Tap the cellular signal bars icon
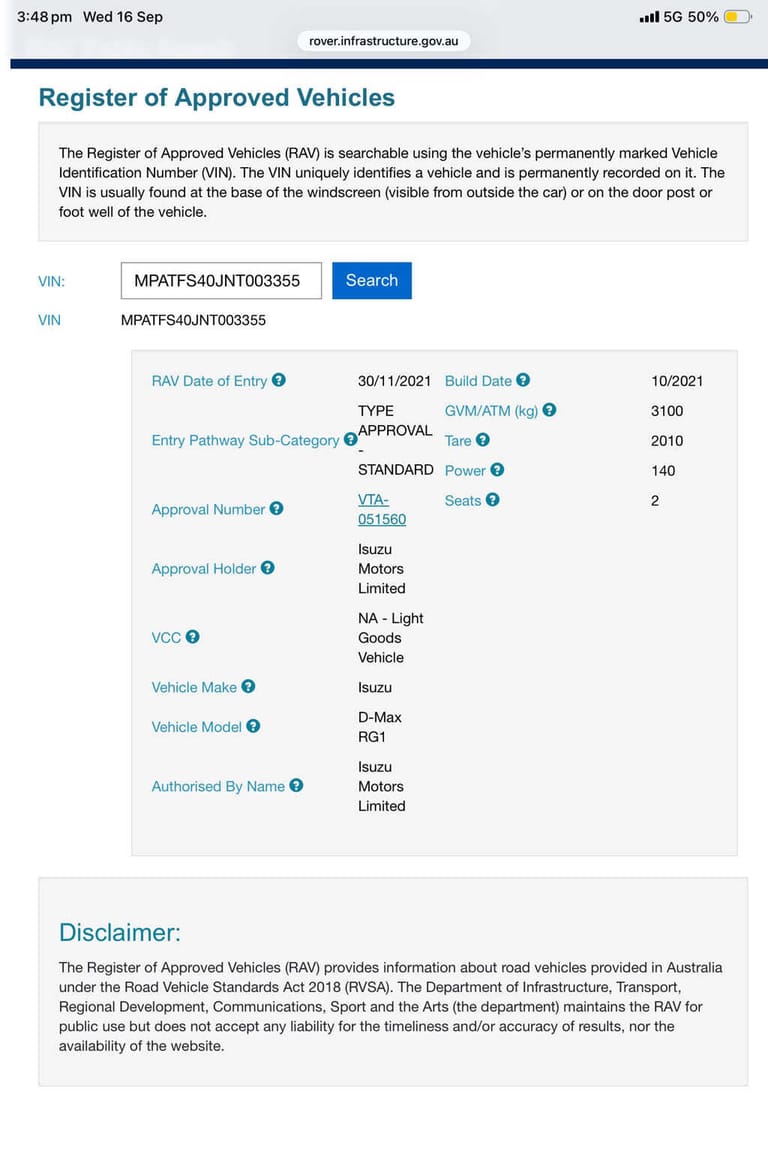Viewport: 768px width, 1169px height. [x=649, y=16]
